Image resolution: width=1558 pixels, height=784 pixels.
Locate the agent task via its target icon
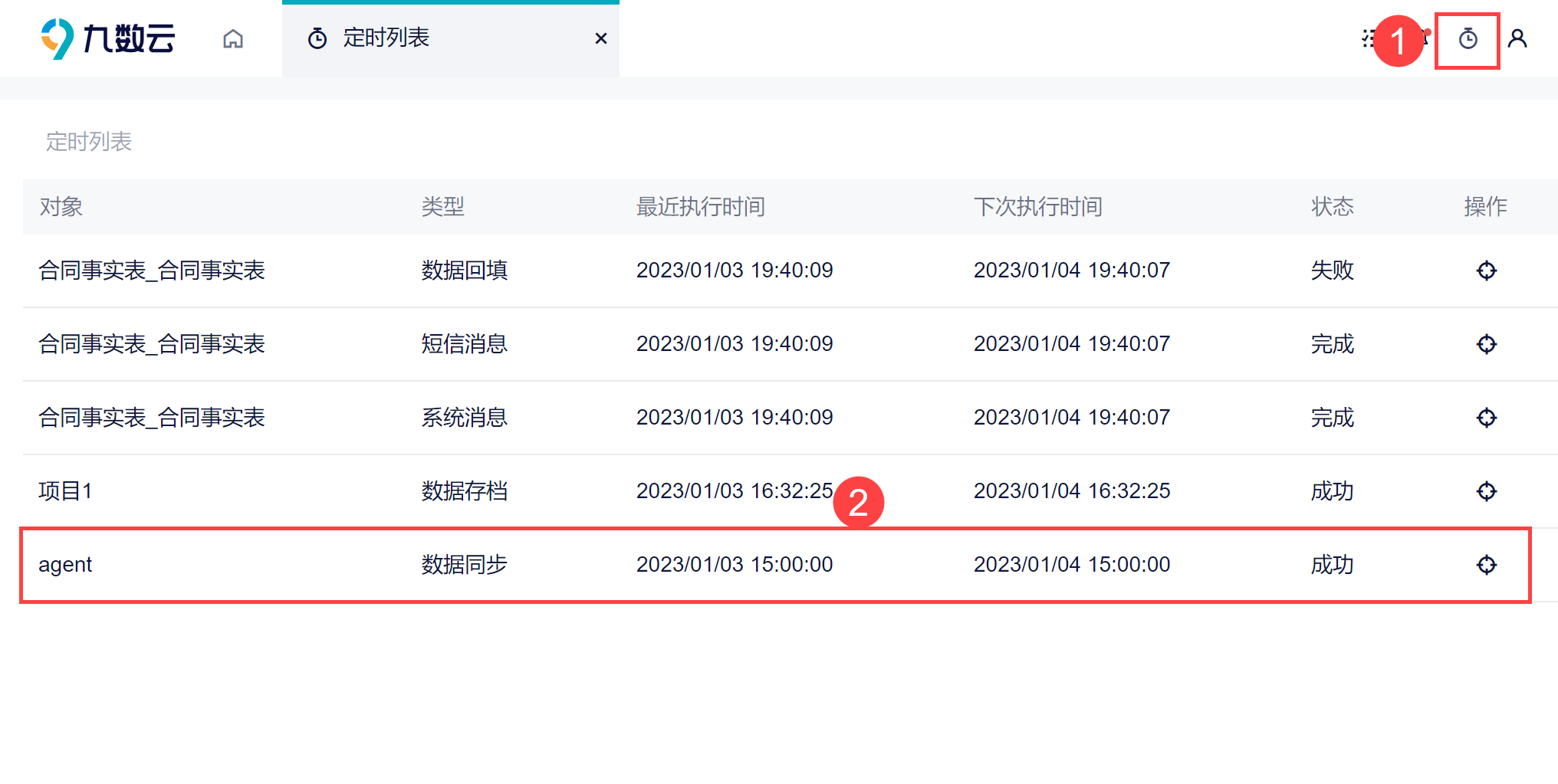tap(1487, 565)
